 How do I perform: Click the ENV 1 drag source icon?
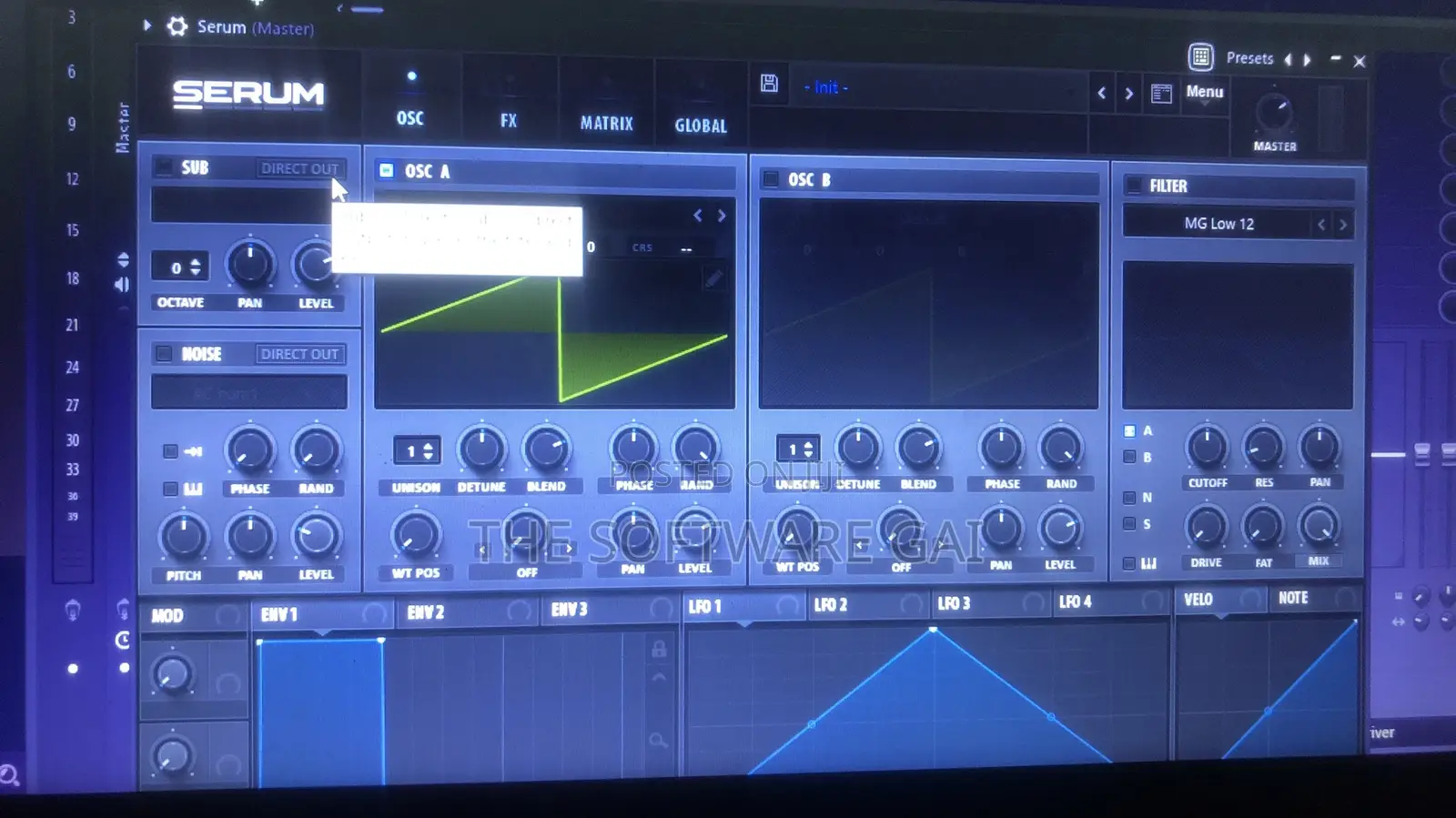(373, 614)
